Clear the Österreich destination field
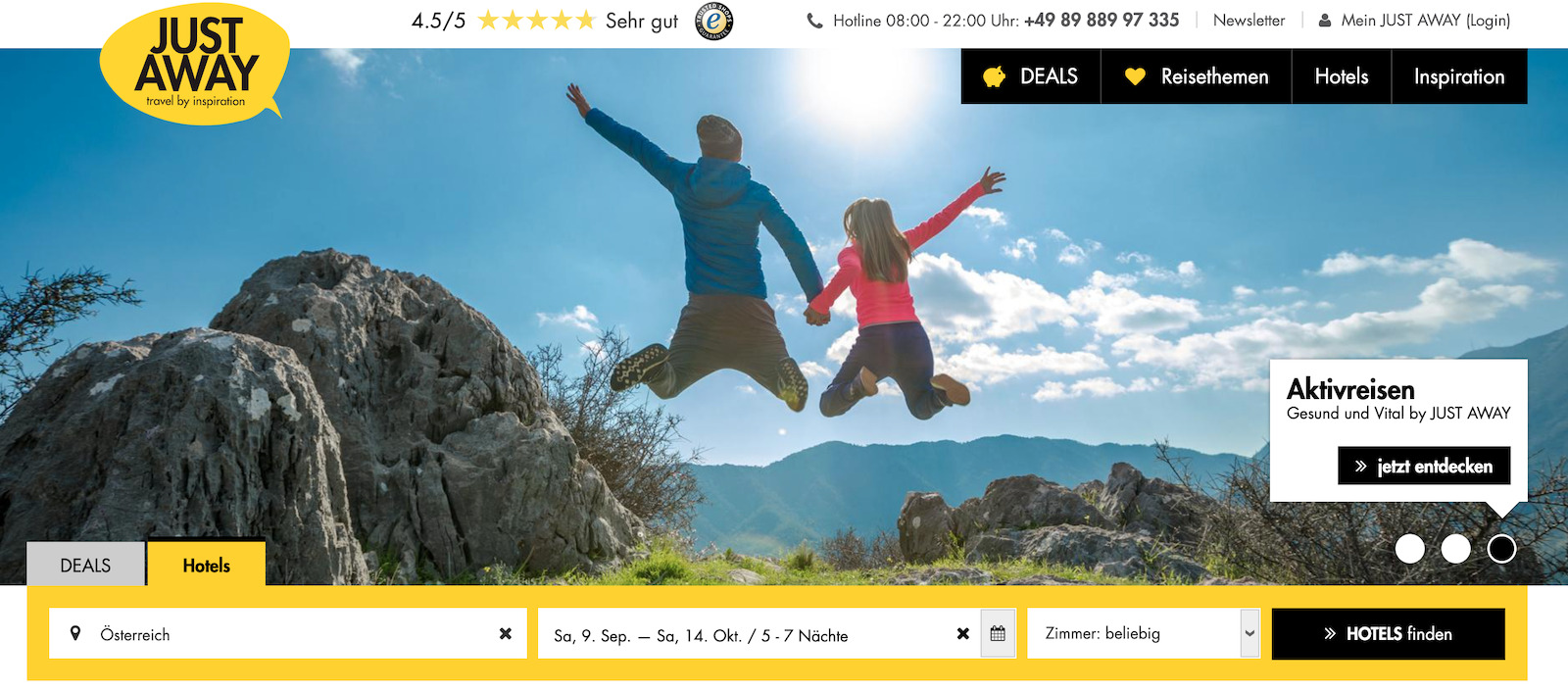The width and height of the screenshot is (1568, 692). 506,634
